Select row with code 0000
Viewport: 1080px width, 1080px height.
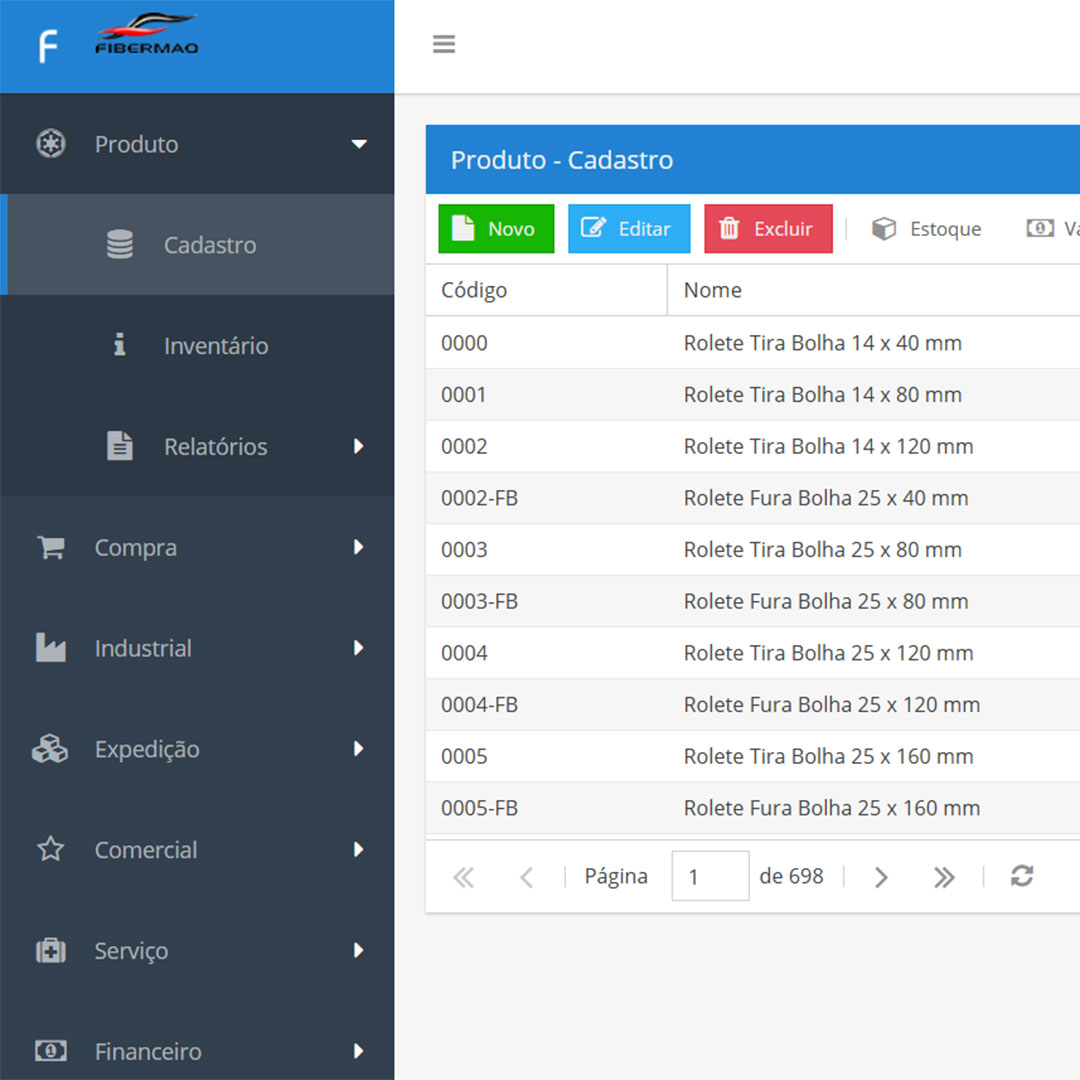coord(753,342)
